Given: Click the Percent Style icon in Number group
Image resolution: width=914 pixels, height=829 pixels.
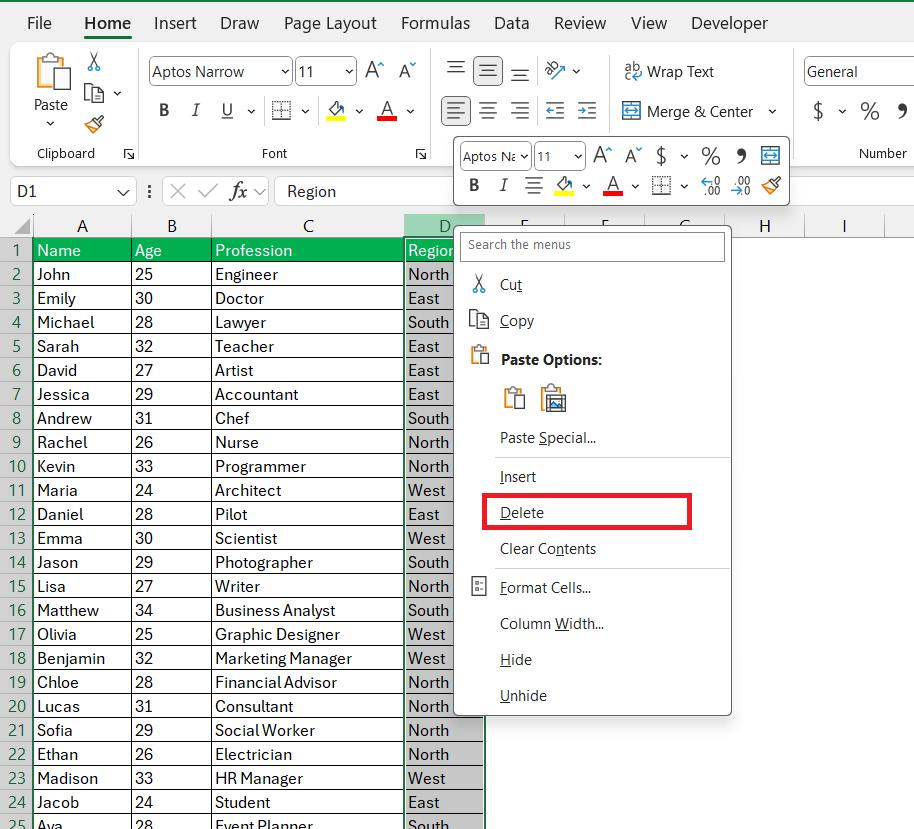Looking at the screenshot, I should 870,111.
